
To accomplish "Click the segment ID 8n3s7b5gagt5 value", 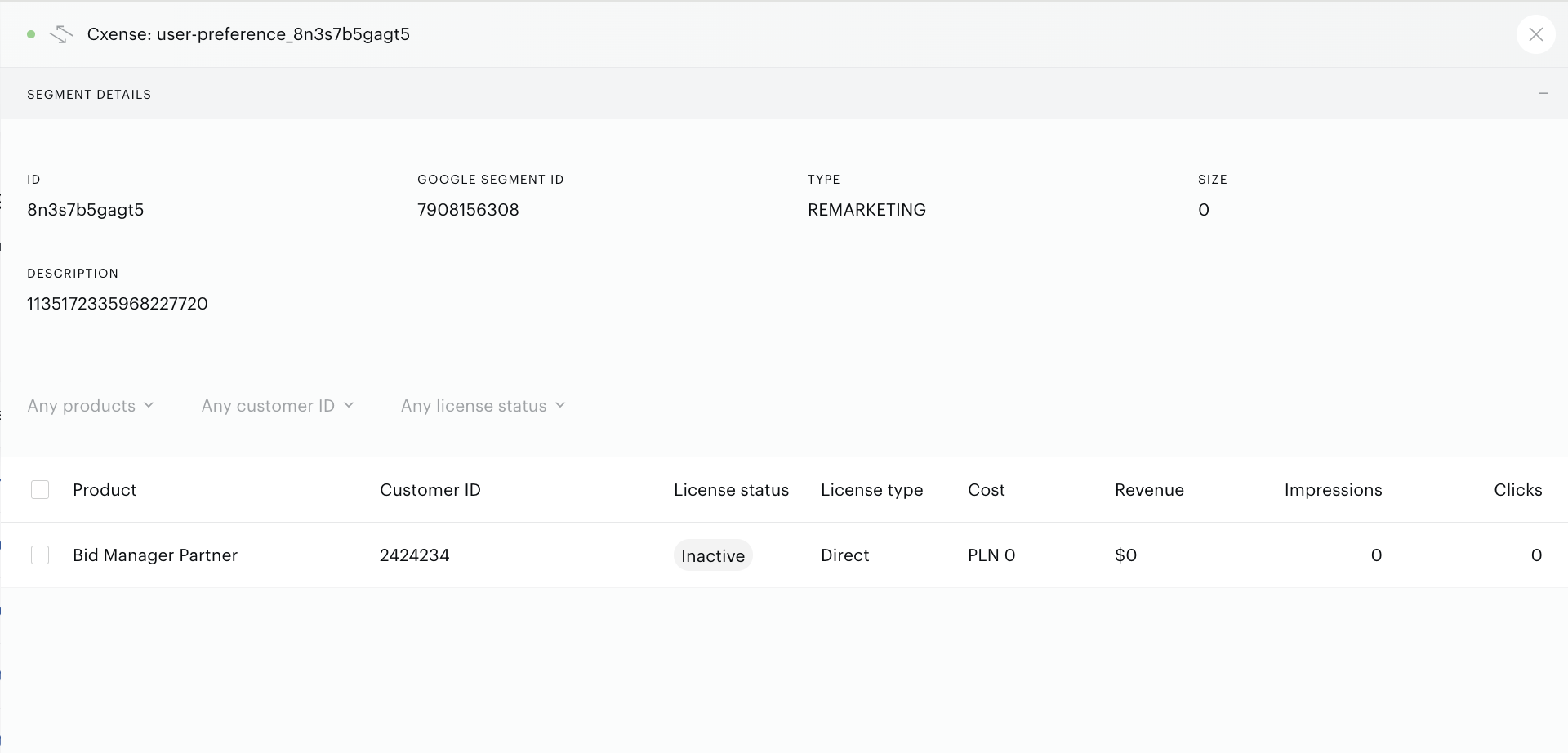I will click(x=85, y=210).
